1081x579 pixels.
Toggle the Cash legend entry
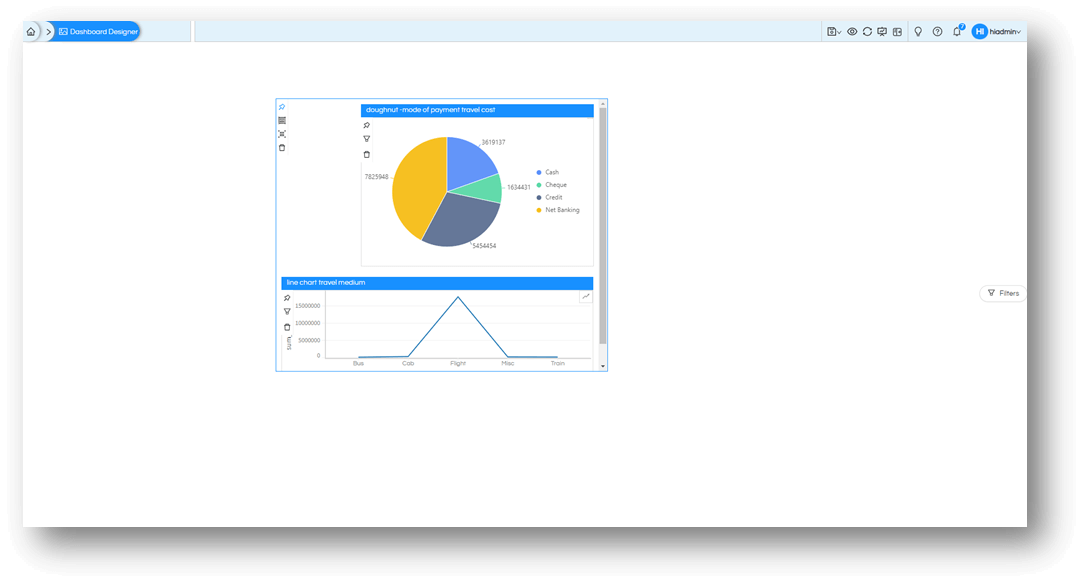click(x=547, y=172)
